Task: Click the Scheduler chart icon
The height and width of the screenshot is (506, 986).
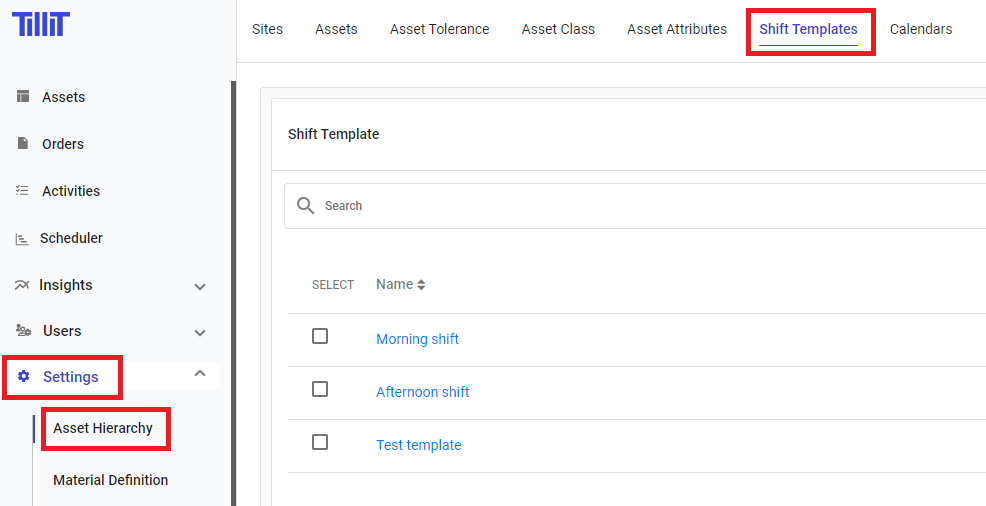Action: (22, 239)
